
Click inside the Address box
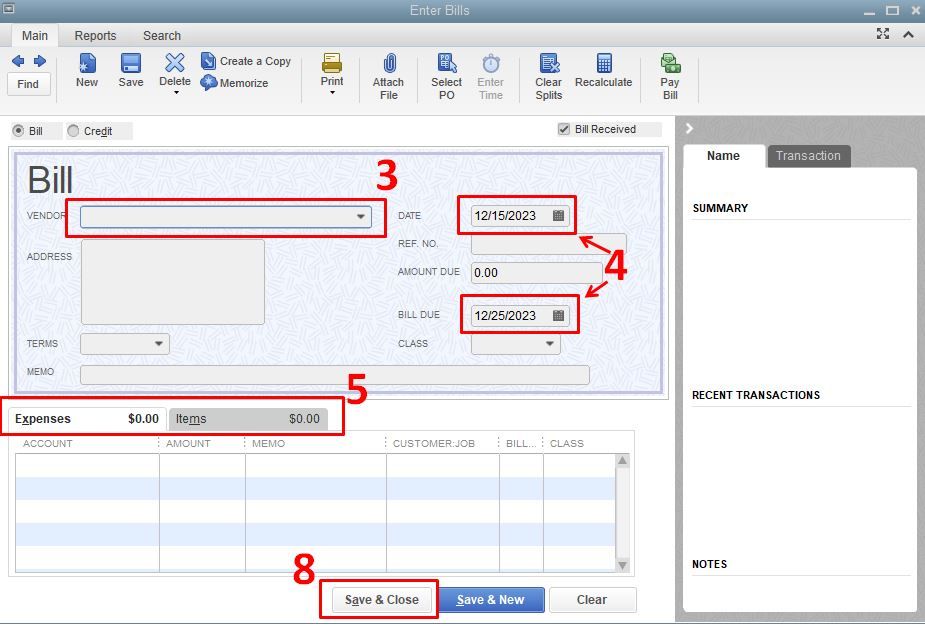coord(173,281)
